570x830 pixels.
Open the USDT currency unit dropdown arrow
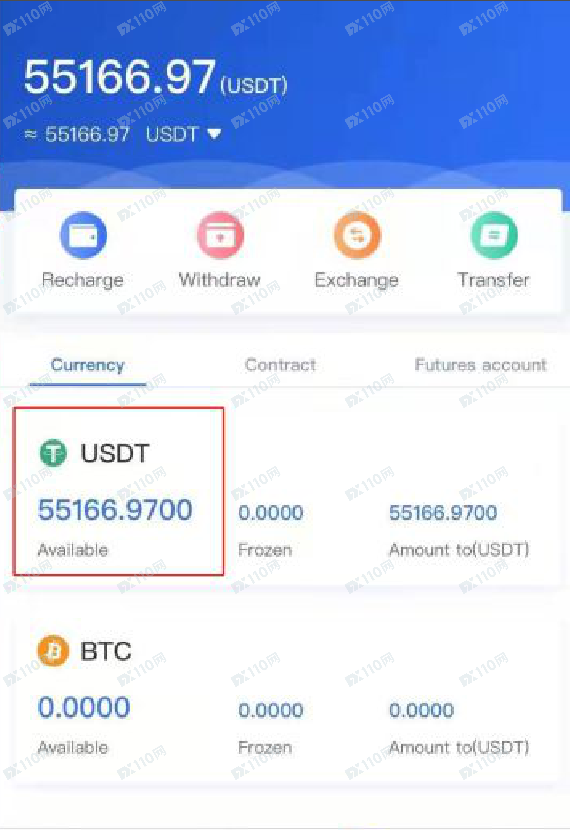pos(214,134)
